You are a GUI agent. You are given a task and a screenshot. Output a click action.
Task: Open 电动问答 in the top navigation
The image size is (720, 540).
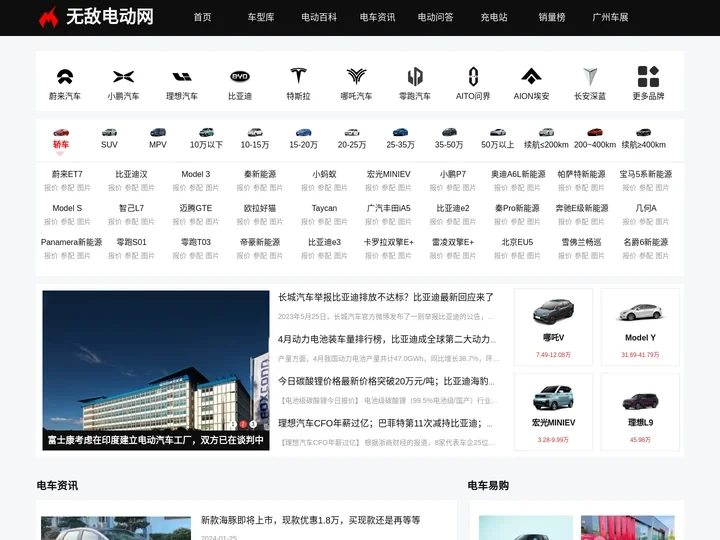pos(435,17)
